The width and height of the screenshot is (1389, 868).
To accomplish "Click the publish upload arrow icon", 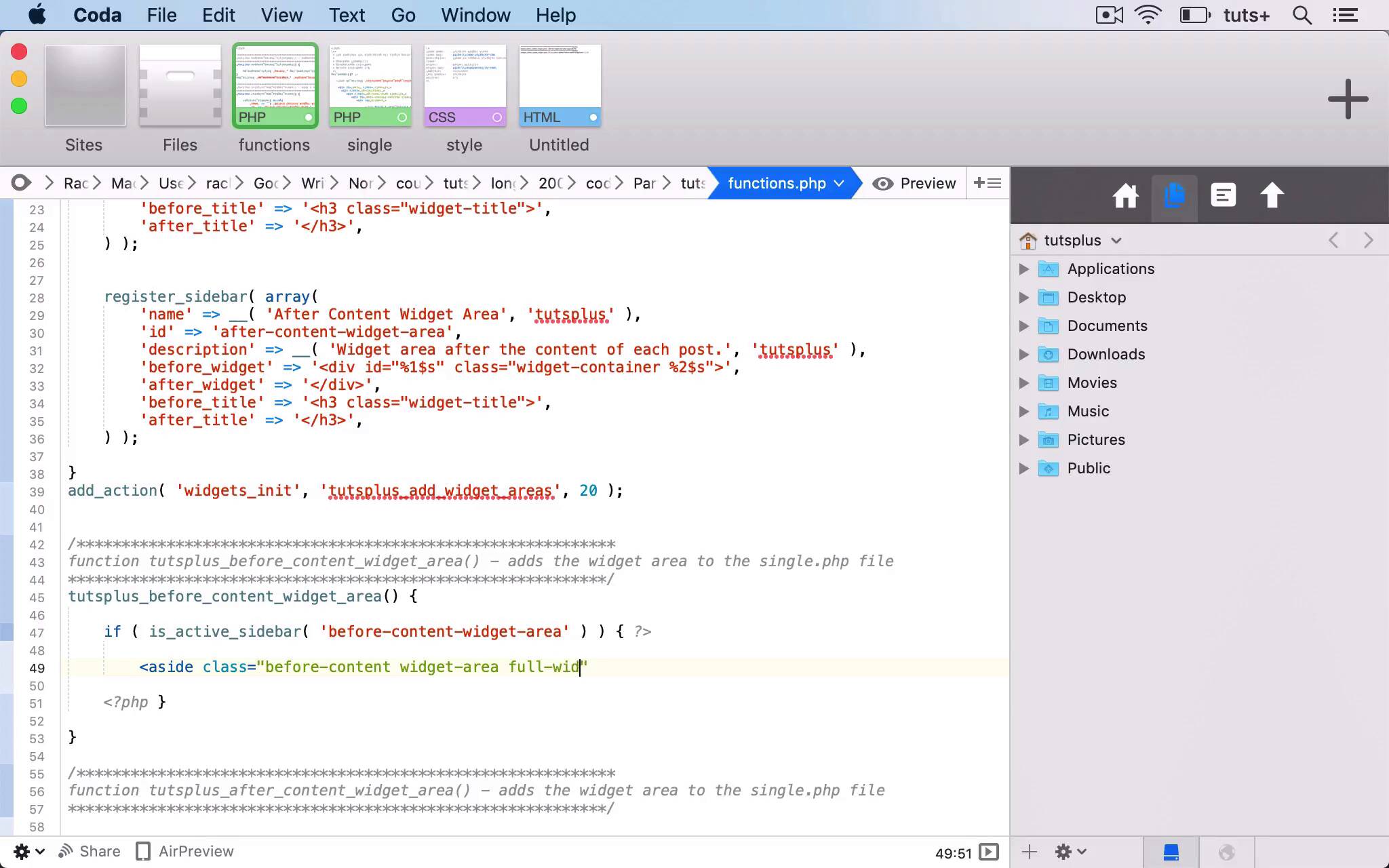I will click(x=1270, y=195).
